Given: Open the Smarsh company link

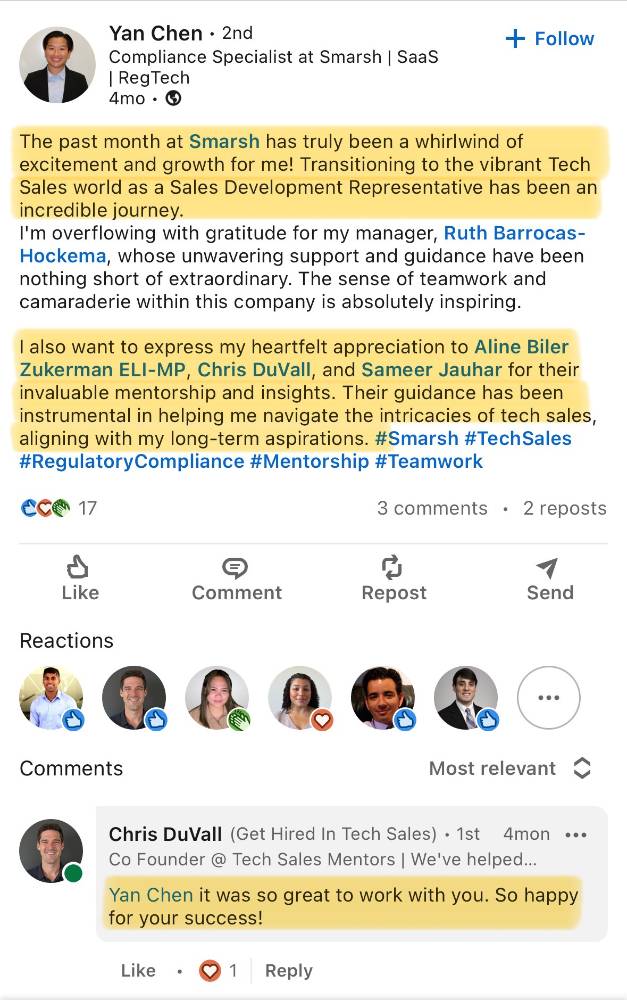Looking at the screenshot, I should pyautogui.click(x=224, y=141).
